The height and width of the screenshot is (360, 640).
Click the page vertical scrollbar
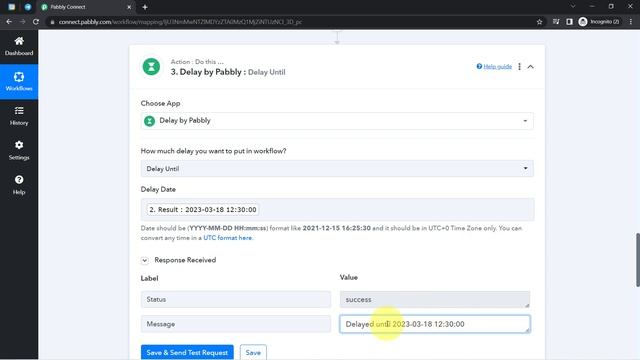(637, 260)
